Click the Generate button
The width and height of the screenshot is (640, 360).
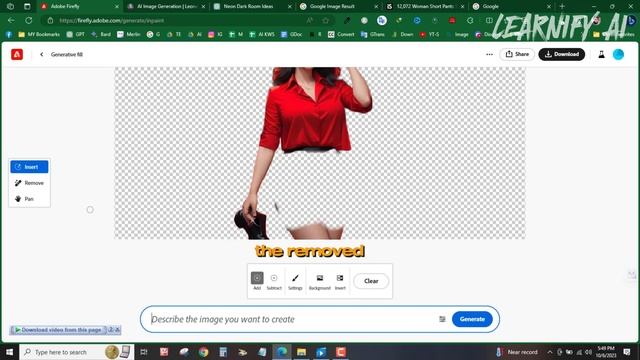click(472, 319)
